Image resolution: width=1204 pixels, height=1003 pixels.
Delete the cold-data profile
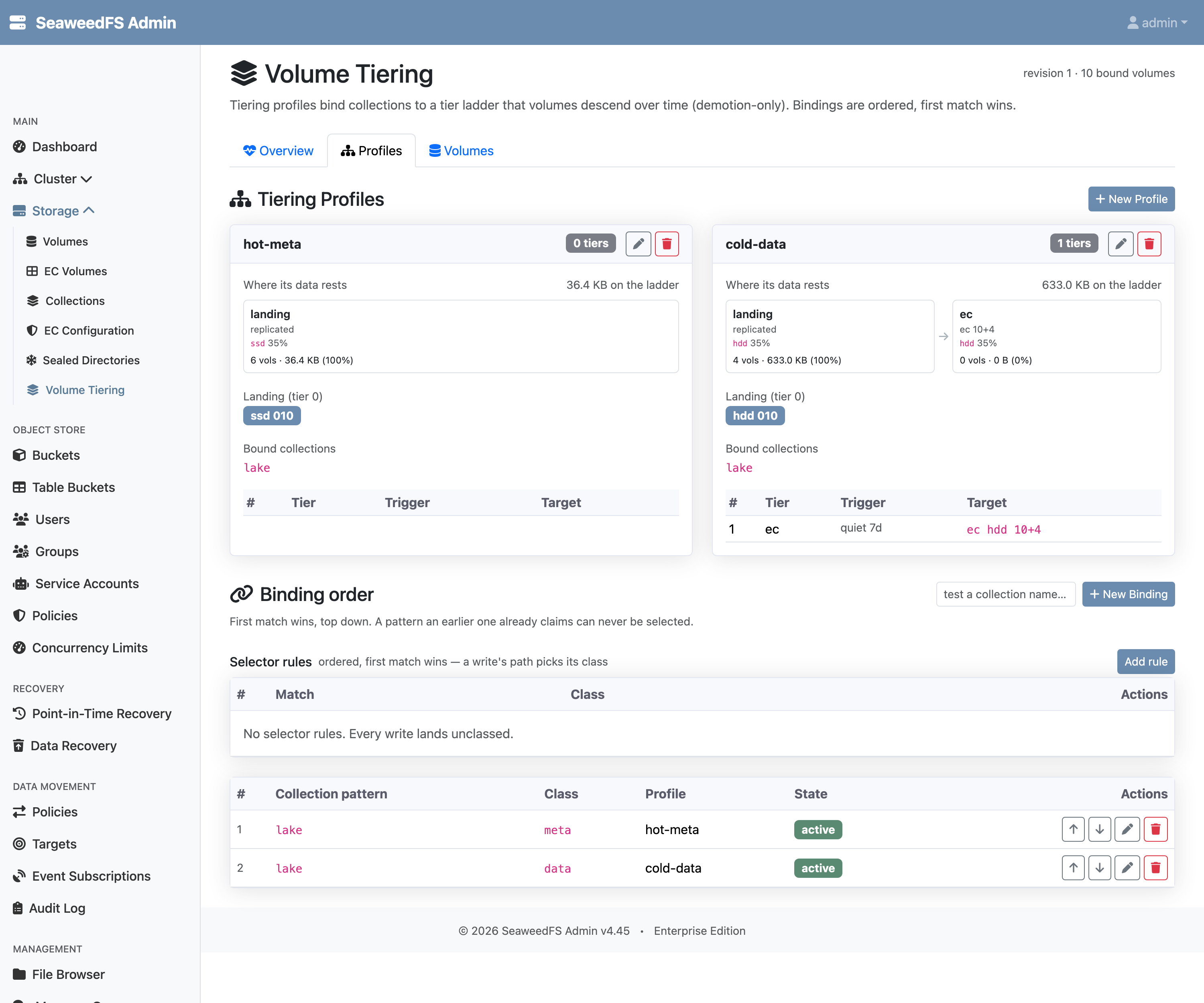point(1149,244)
